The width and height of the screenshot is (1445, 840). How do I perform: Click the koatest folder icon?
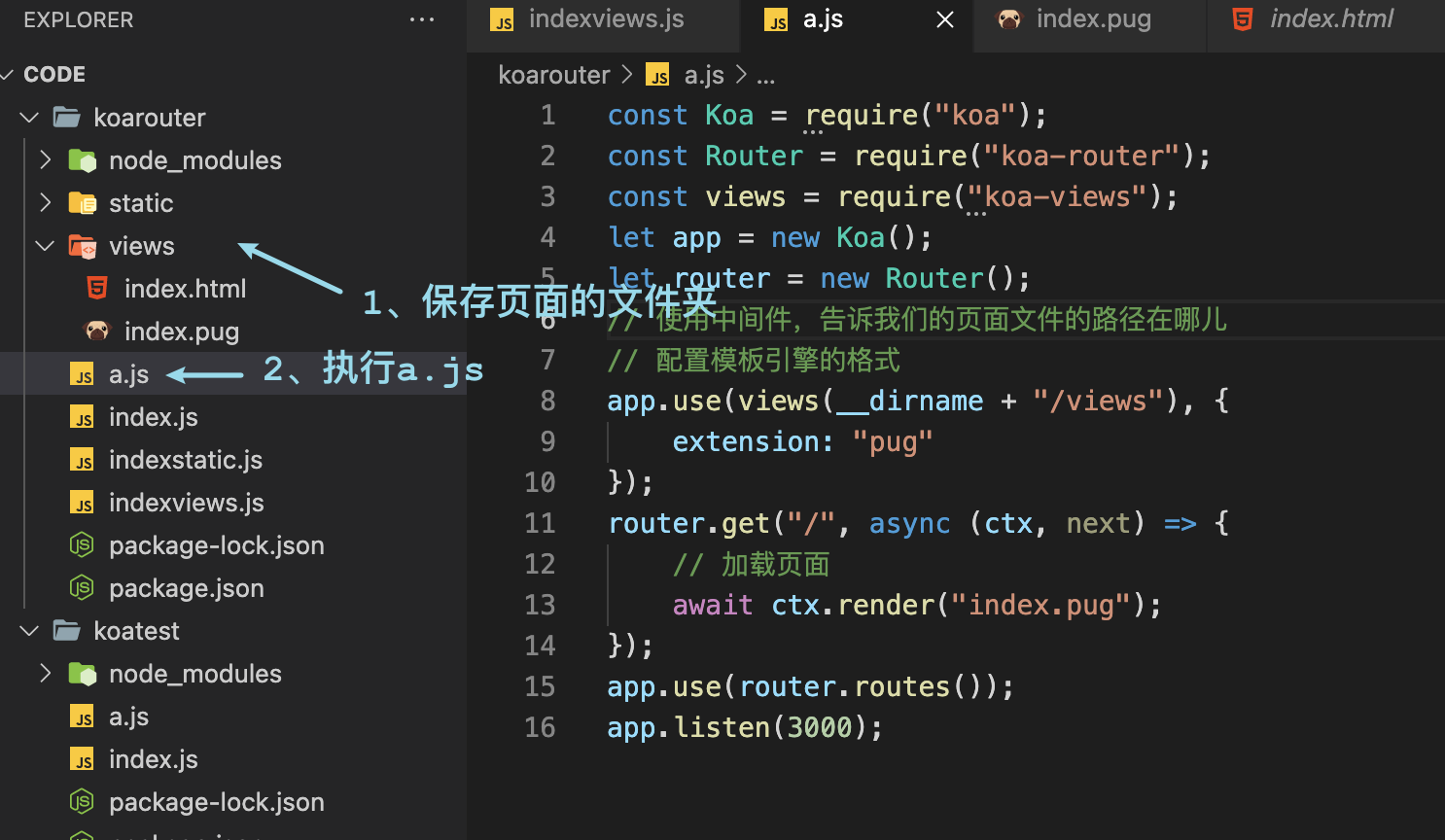point(67,631)
